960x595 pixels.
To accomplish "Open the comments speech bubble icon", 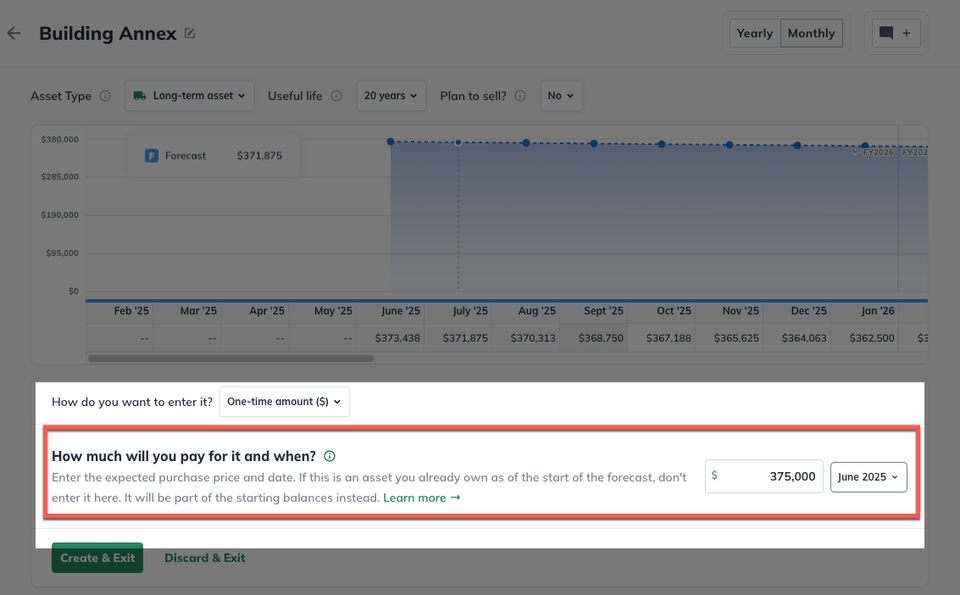I will [x=886, y=33].
